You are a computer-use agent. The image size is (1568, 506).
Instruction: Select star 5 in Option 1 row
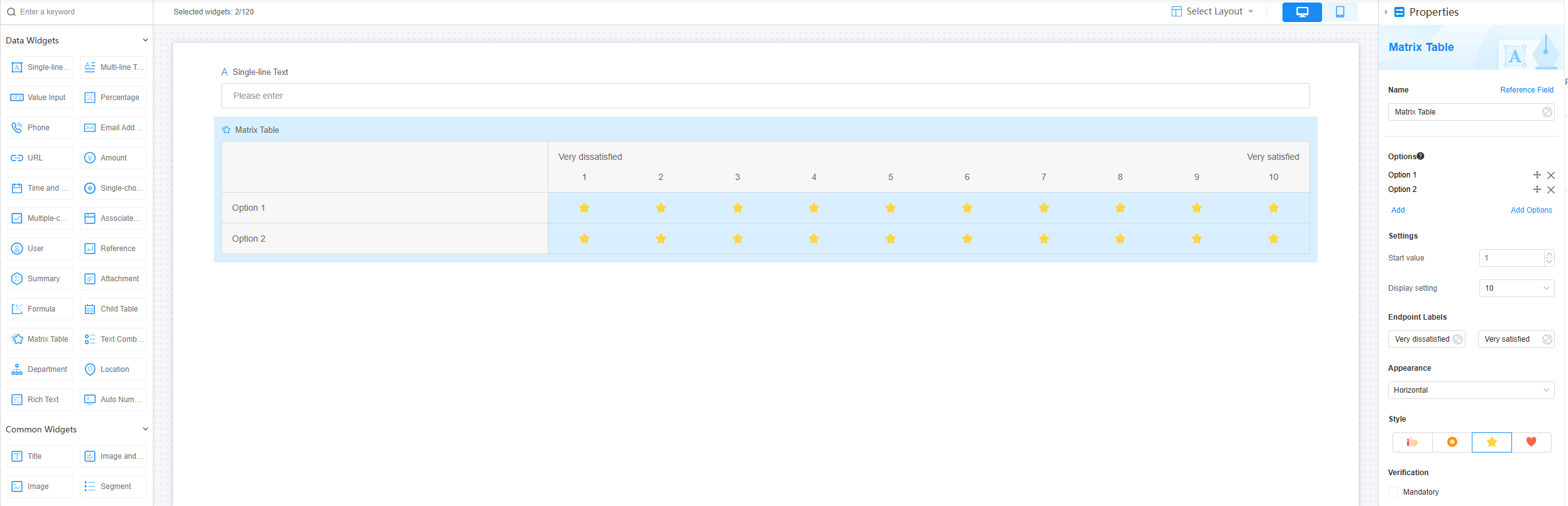tap(891, 208)
